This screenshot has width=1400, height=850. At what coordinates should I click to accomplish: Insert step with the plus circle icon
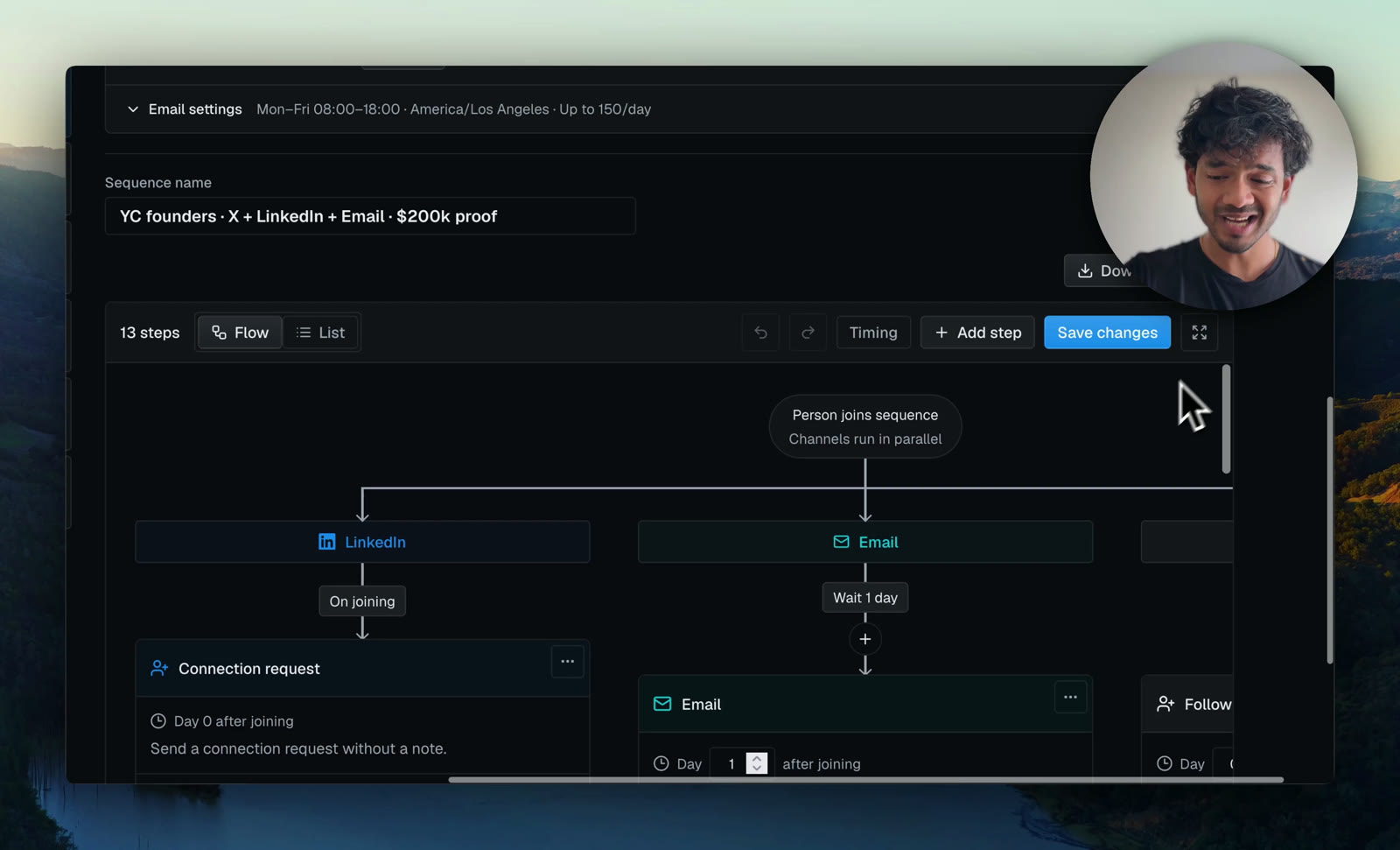click(865, 639)
